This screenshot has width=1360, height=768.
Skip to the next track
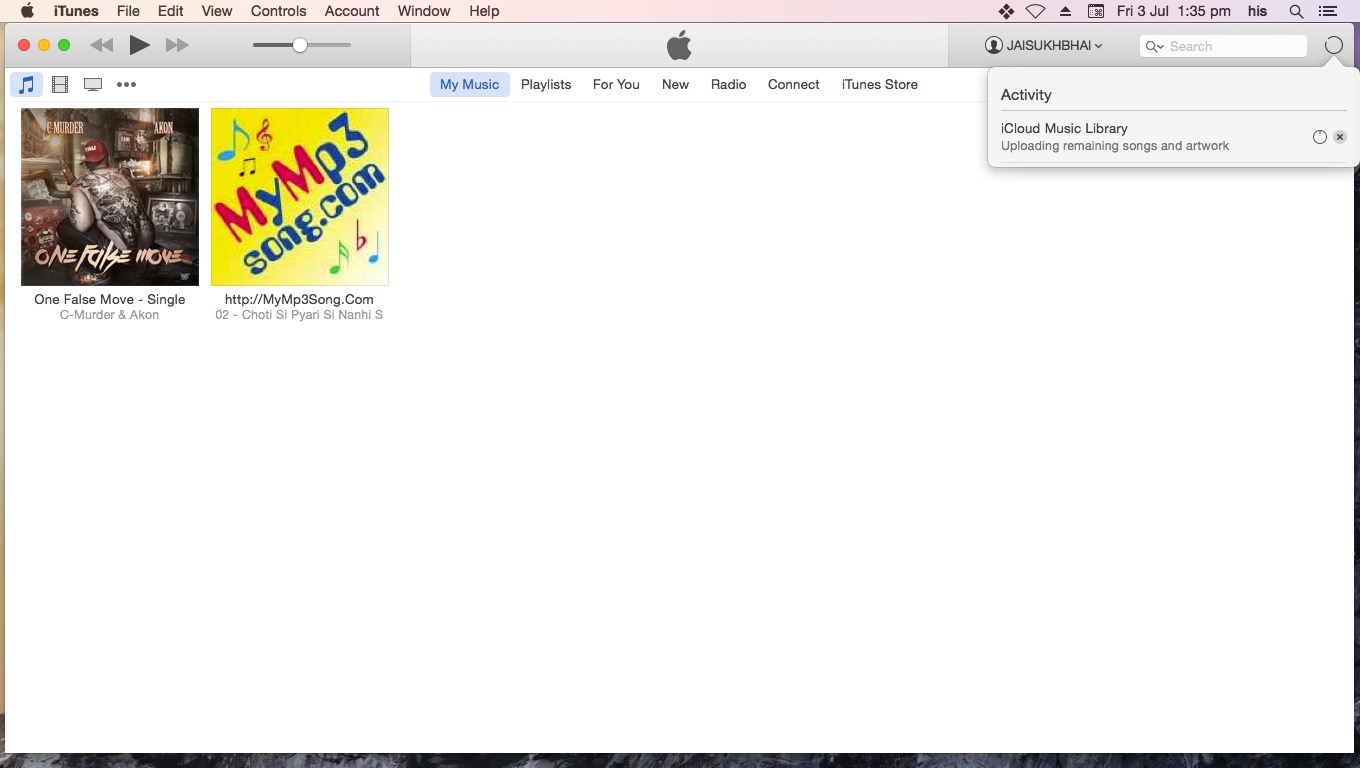click(177, 45)
